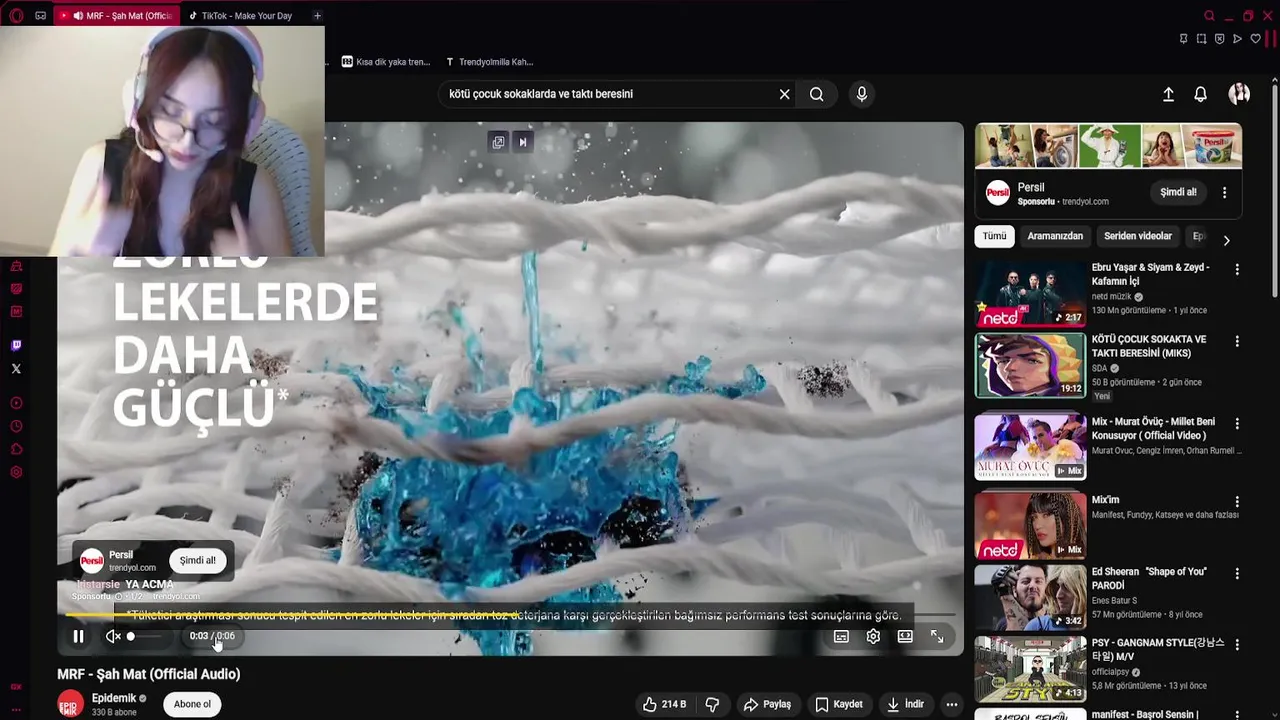Screen dimensions: 1280x720
Task: Take a snapshot with the capture icon
Action: click(1201, 39)
